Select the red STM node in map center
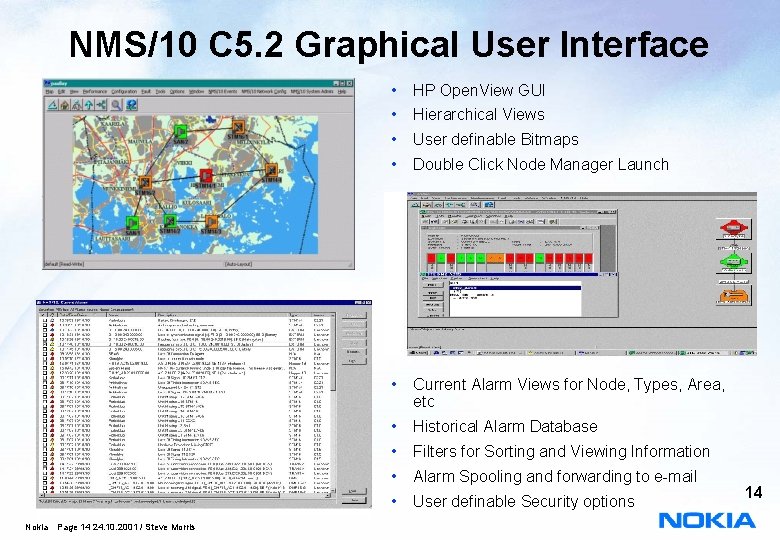Image resolution: width=780 pixels, height=540 pixels. (x=206, y=176)
